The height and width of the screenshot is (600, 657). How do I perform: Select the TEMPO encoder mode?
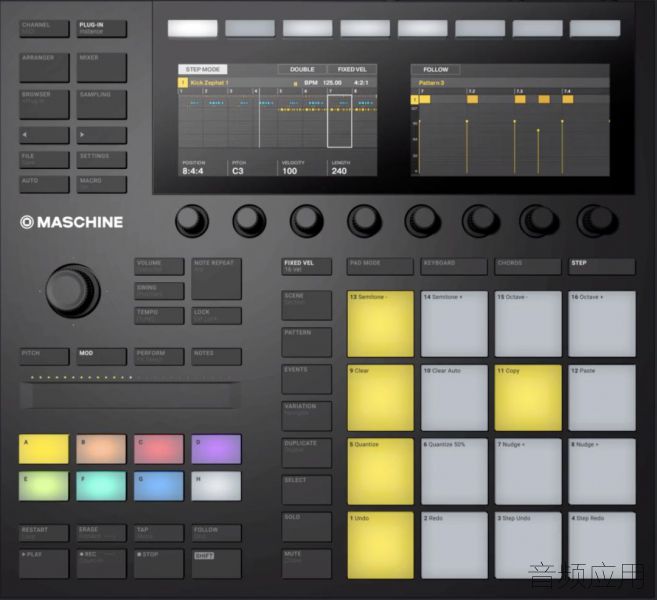coord(159,316)
